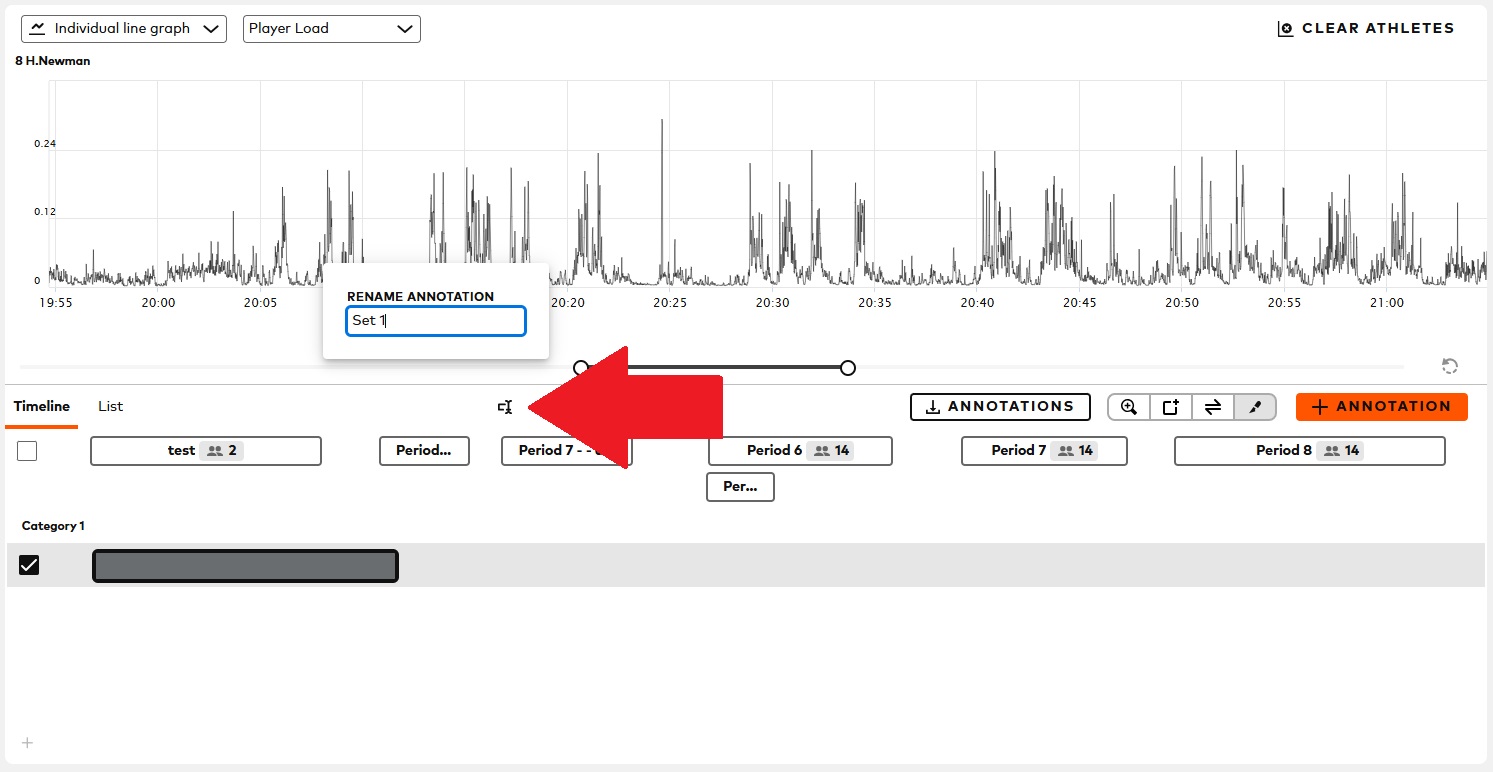The height and width of the screenshot is (772, 1493).
Task: Check the box next to the timeline rows
Action: point(27,451)
